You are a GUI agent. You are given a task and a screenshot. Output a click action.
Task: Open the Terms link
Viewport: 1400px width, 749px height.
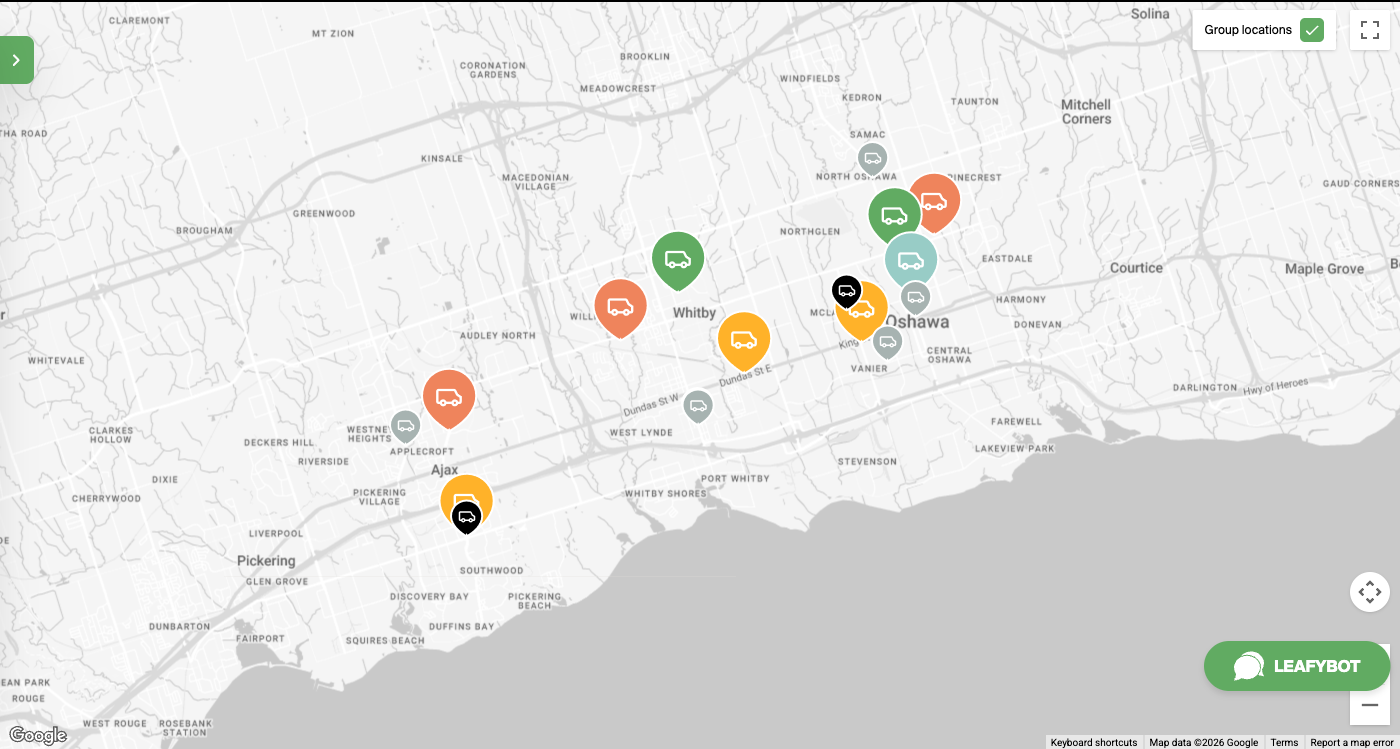(x=1284, y=742)
